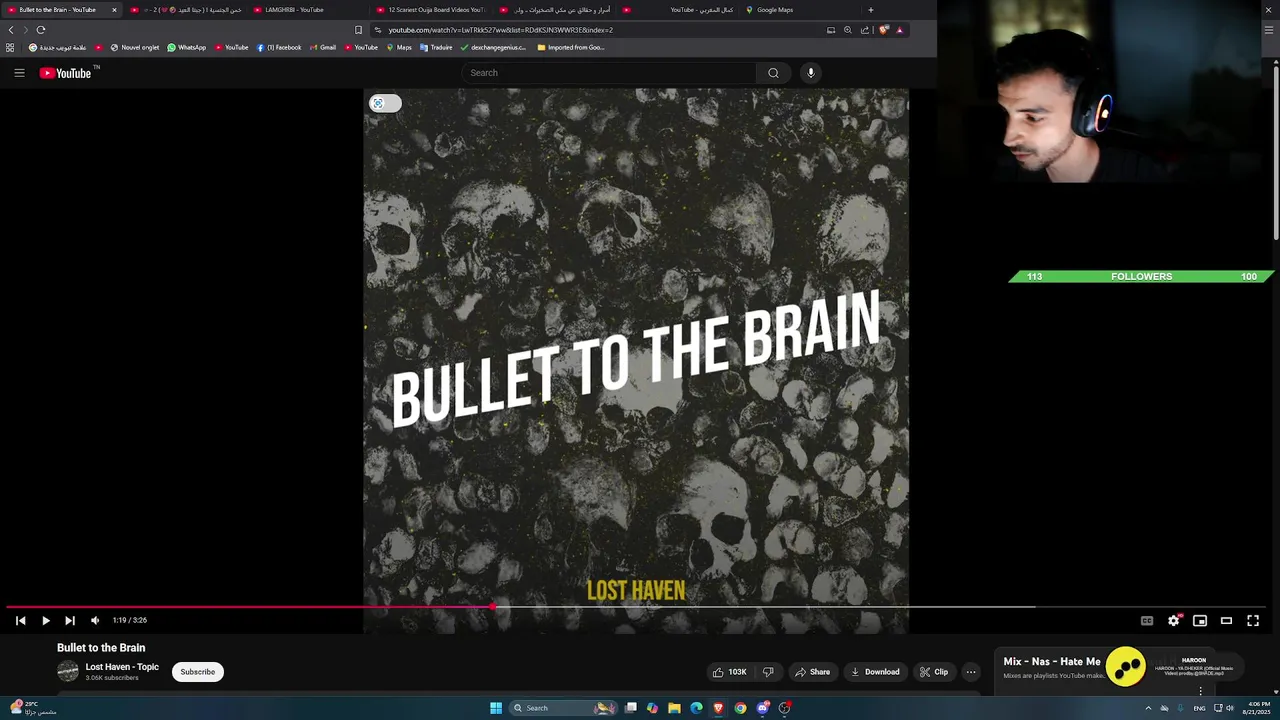Image resolution: width=1280 pixels, height=720 pixels.
Task: Create a Clip of the video
Action: [934, 672]
